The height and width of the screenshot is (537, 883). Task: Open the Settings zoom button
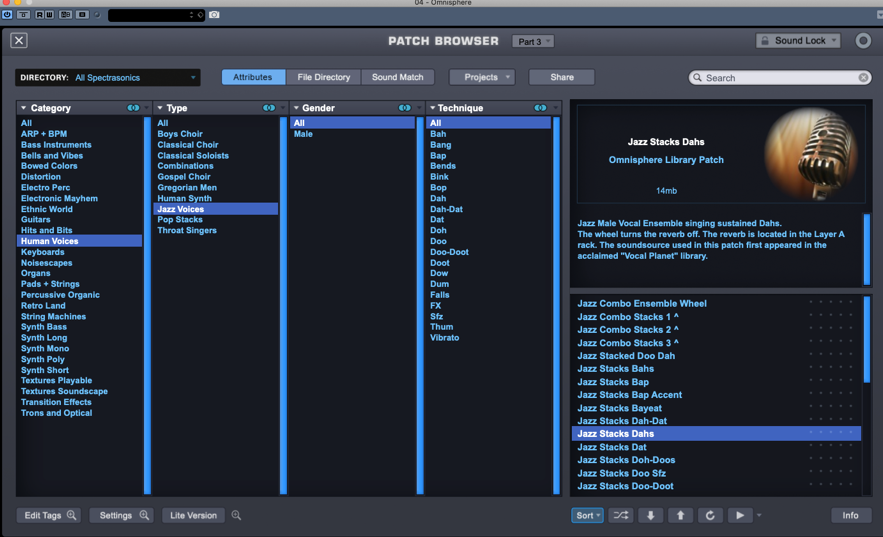pyautogui.click(x=122, y=515)
